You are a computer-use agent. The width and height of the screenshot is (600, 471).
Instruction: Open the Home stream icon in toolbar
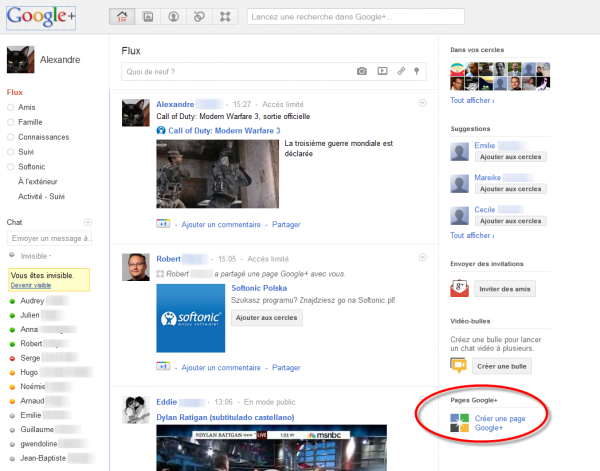[x=122, y=17]
